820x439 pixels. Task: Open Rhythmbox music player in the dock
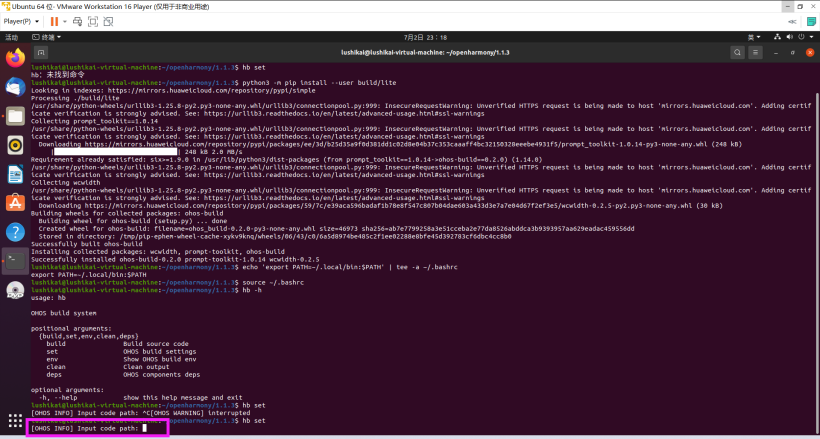coord(15,145)
